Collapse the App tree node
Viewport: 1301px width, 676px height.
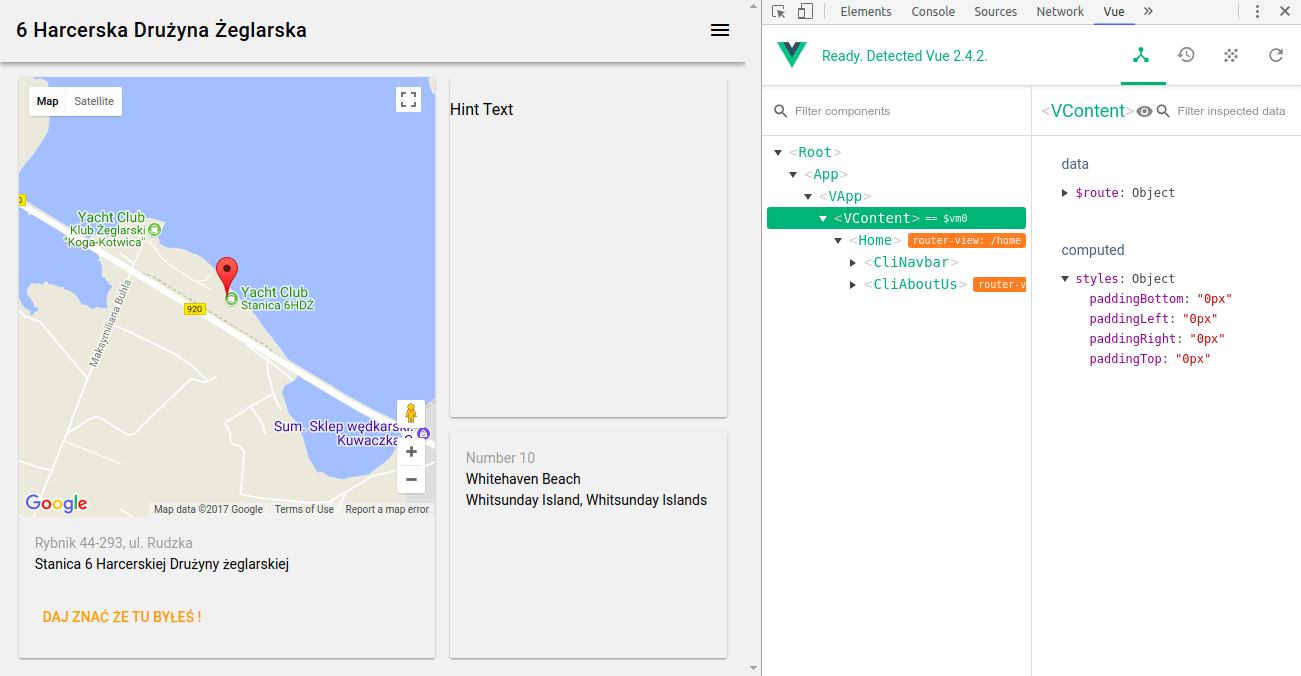click(x=793, y=174)
